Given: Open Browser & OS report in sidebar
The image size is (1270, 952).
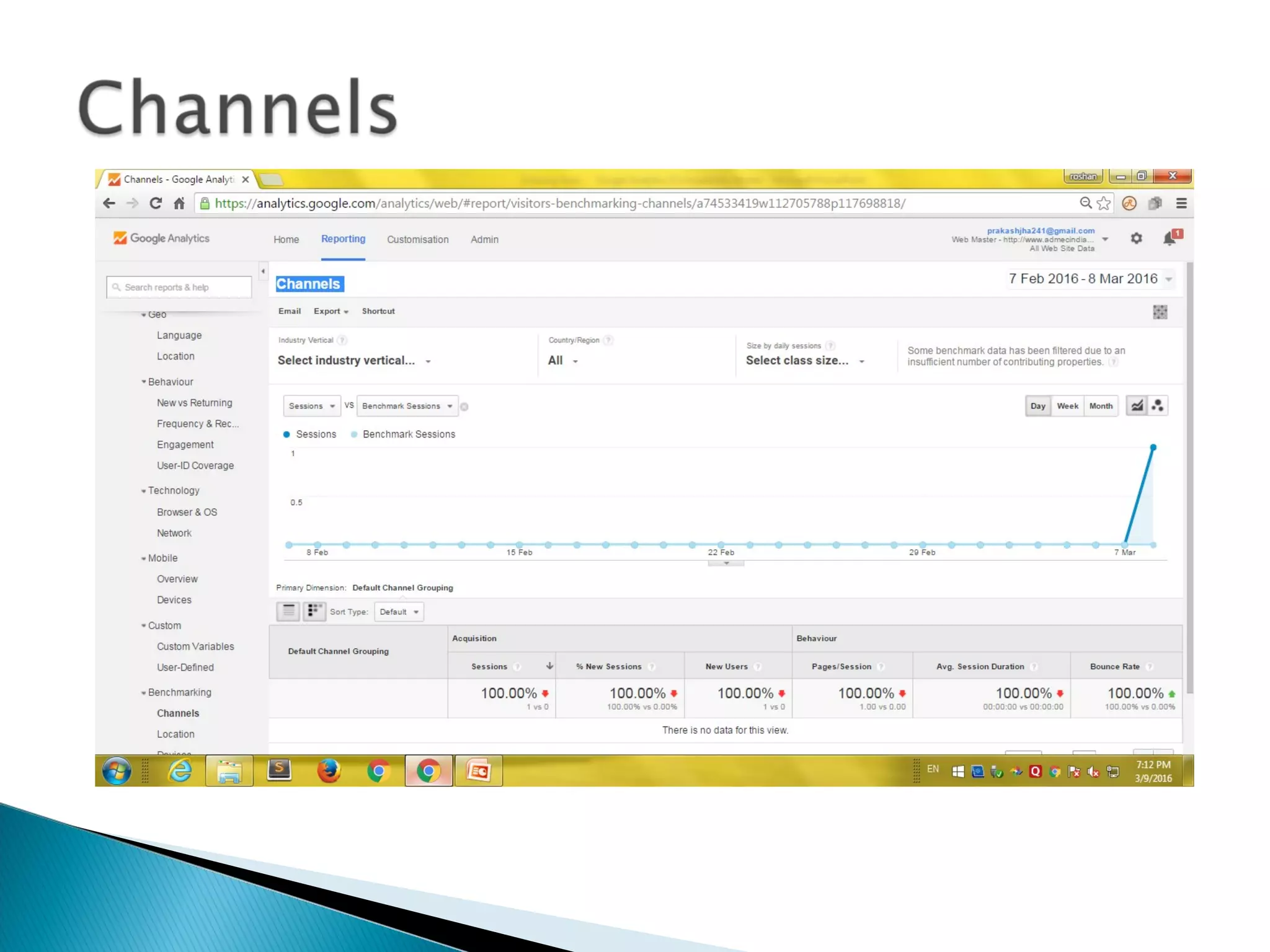Looking at the screenshot, I should coord(187,512).
